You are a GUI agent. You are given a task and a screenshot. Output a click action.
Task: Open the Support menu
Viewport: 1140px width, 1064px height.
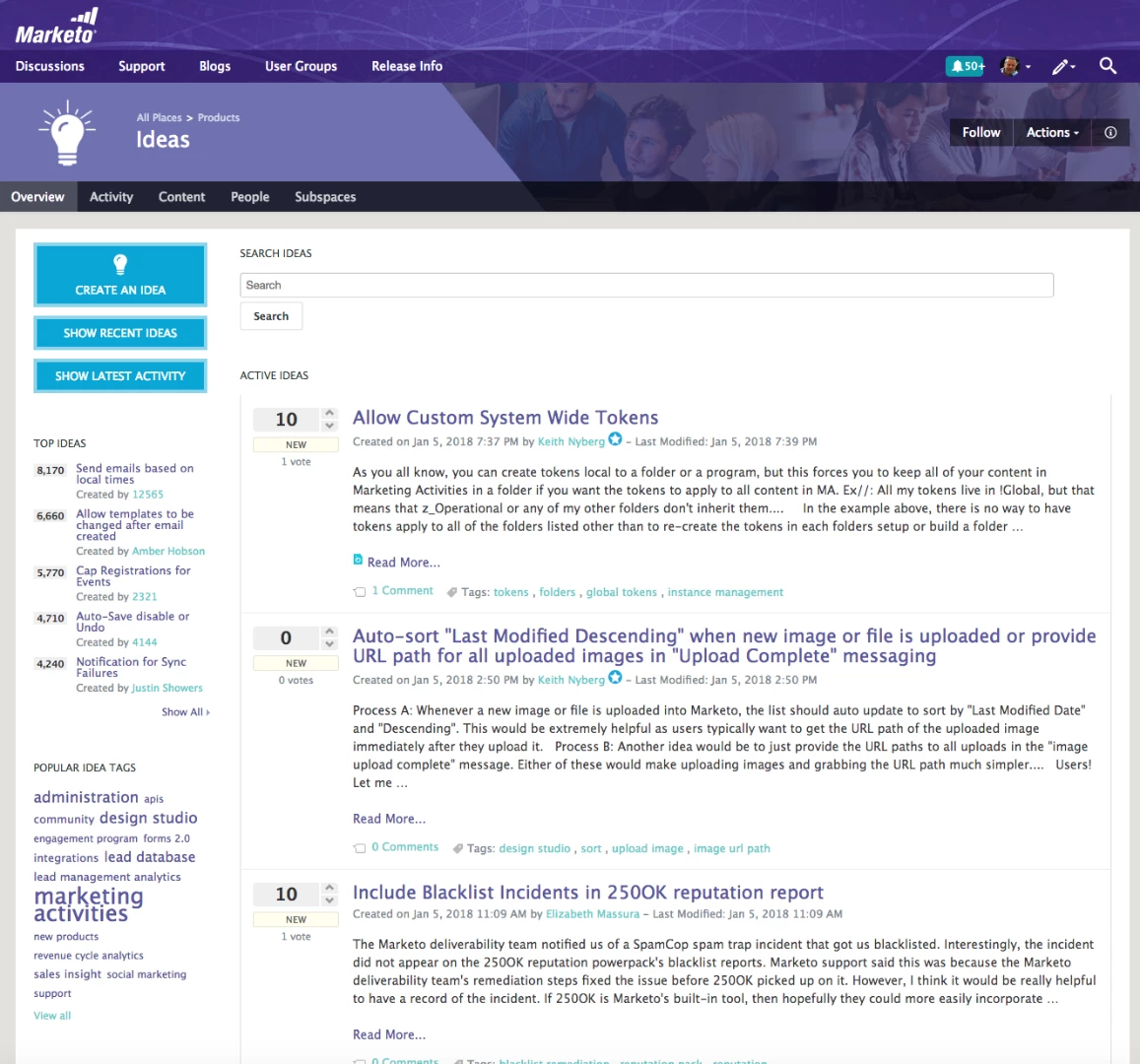[142, 66]
